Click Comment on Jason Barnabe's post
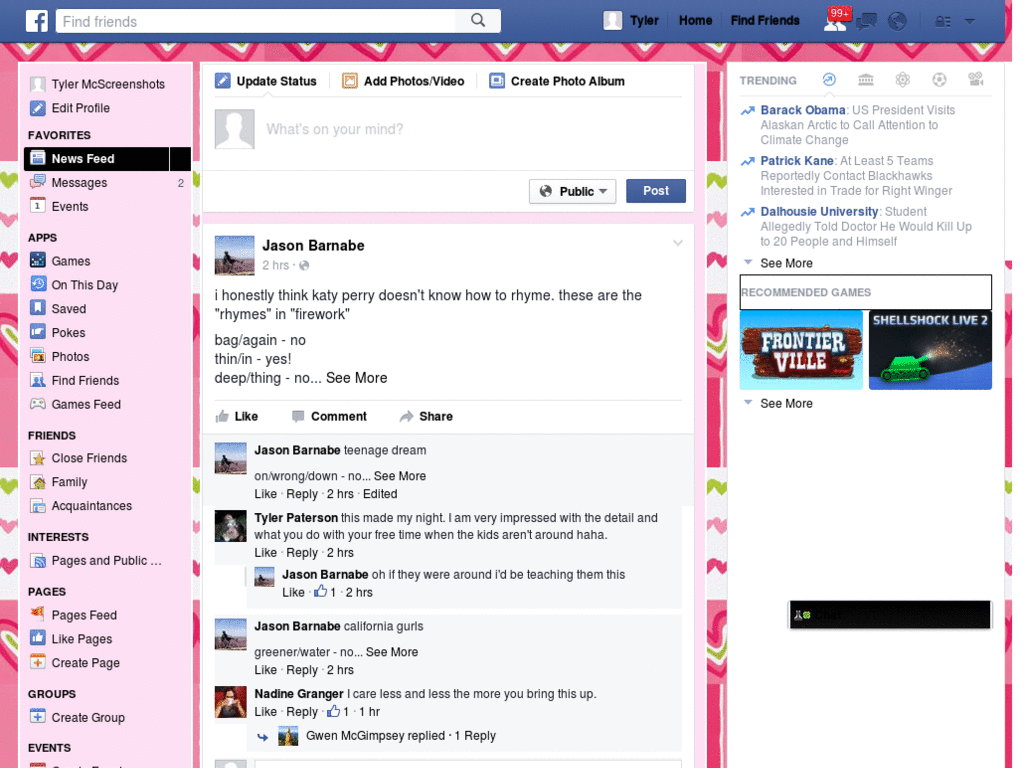The height and width of the screenshot is (768, 1024). (329, 416)
